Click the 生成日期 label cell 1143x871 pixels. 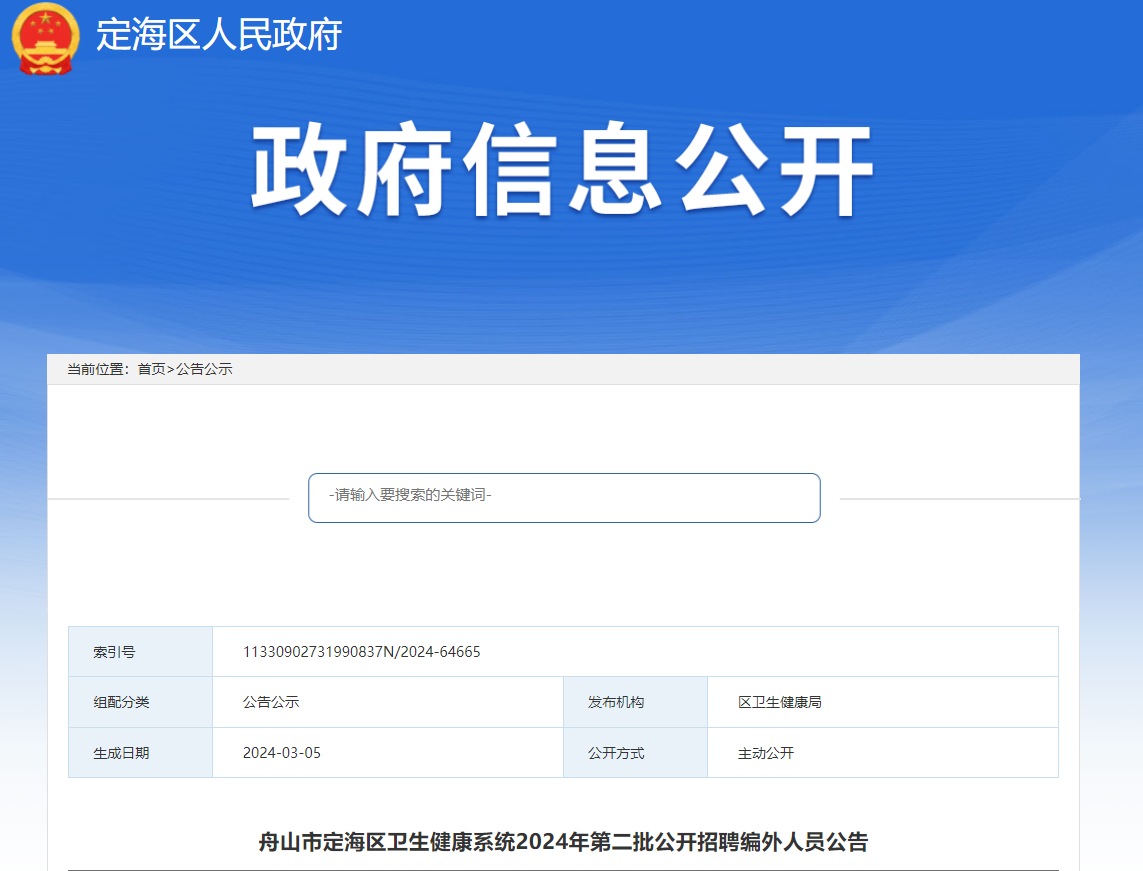[x=121, y=753]
